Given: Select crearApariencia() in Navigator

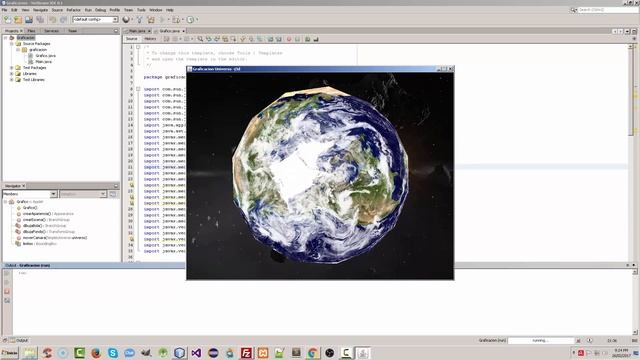Looking at the screenshot, I should coord(37,213).
